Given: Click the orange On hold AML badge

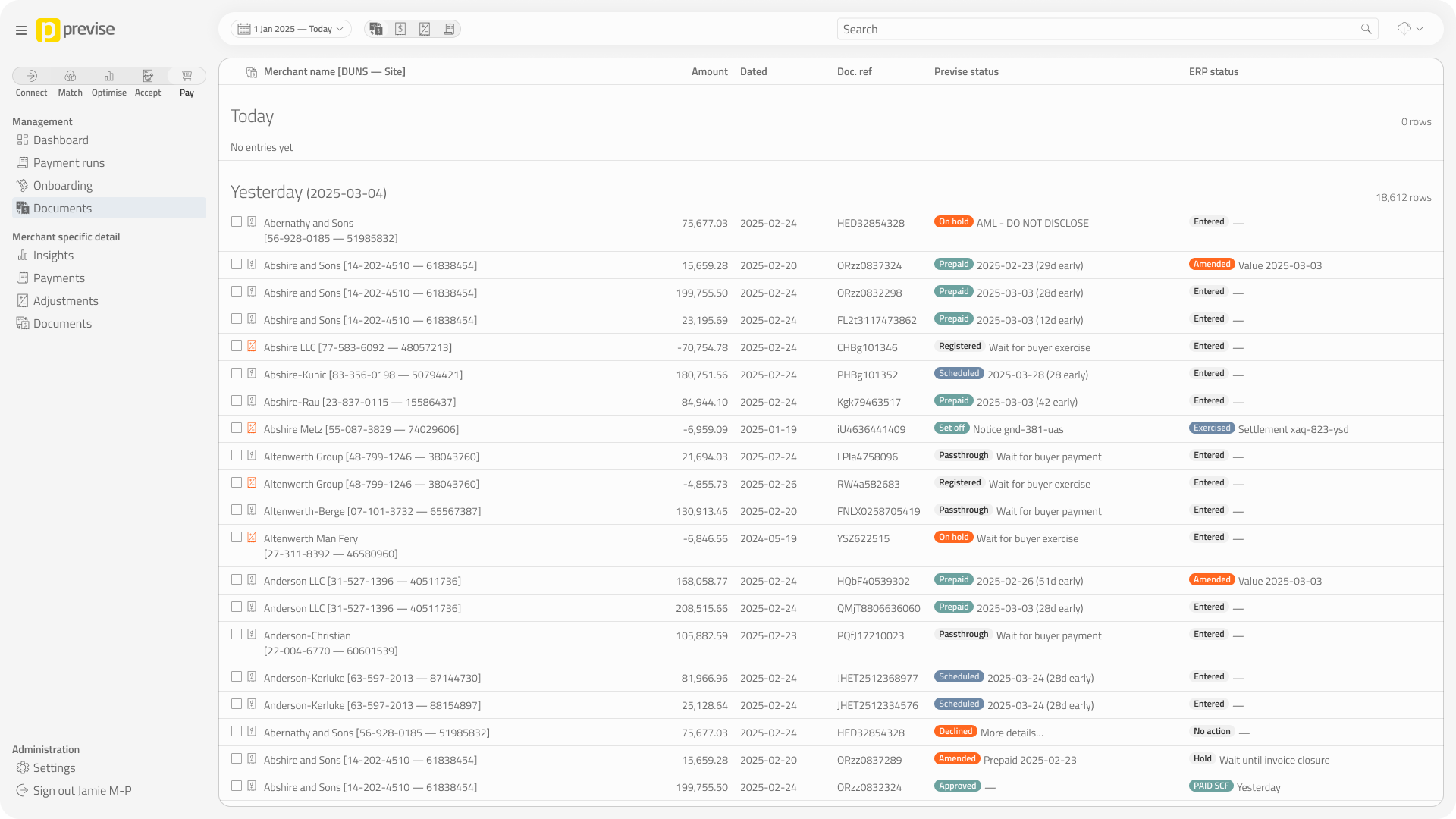Looking at the screenshot, I should [953, 222].
